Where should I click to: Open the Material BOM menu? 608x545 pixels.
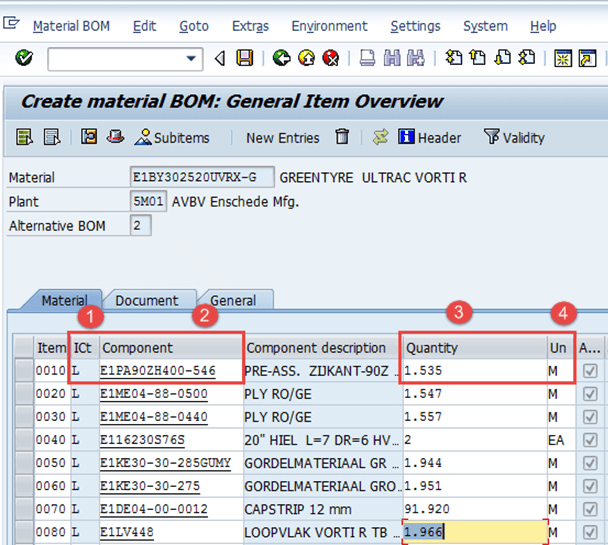(x=71, y=26)
